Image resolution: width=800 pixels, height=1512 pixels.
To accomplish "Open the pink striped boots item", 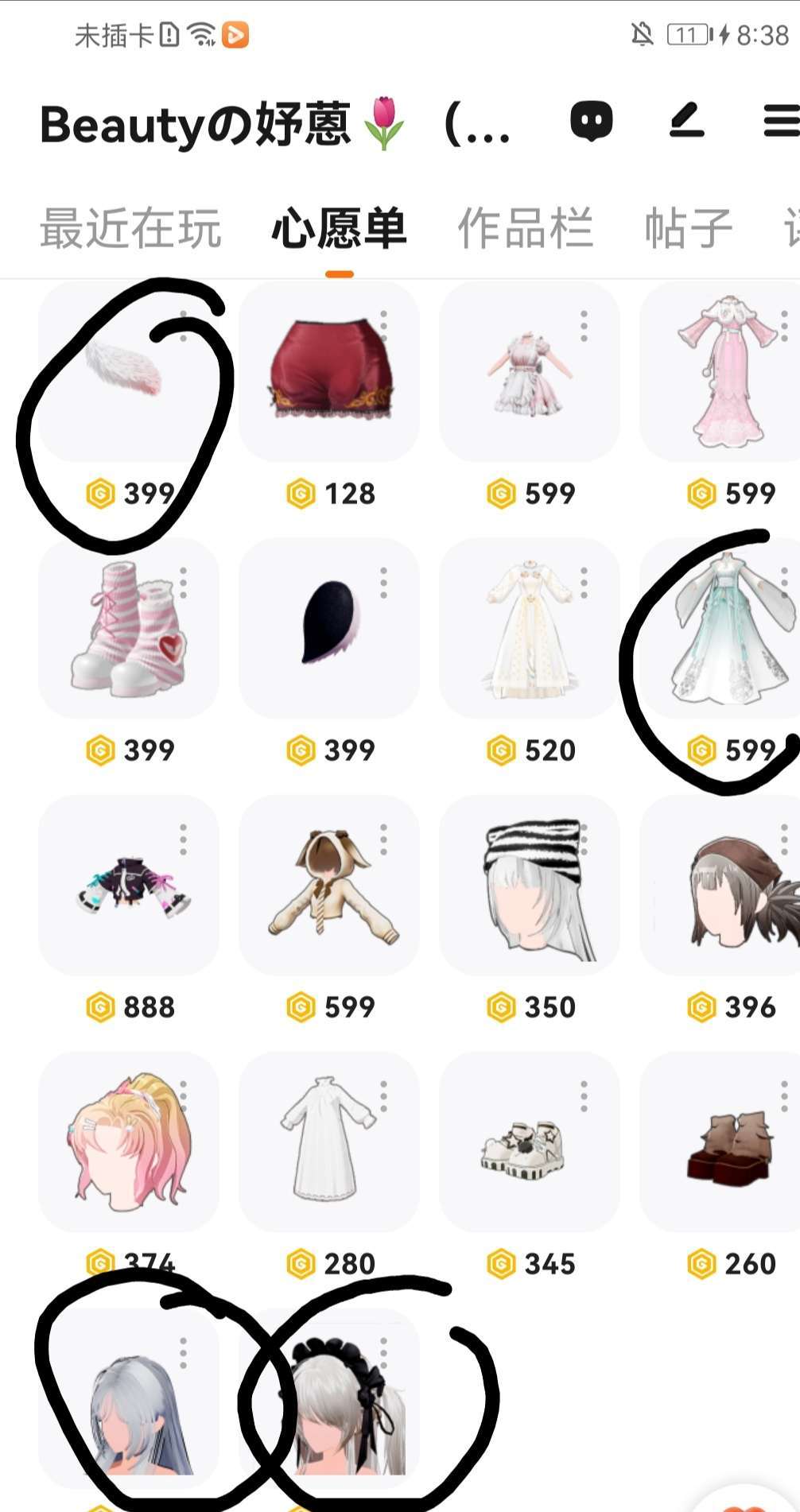I will [129, 628].
